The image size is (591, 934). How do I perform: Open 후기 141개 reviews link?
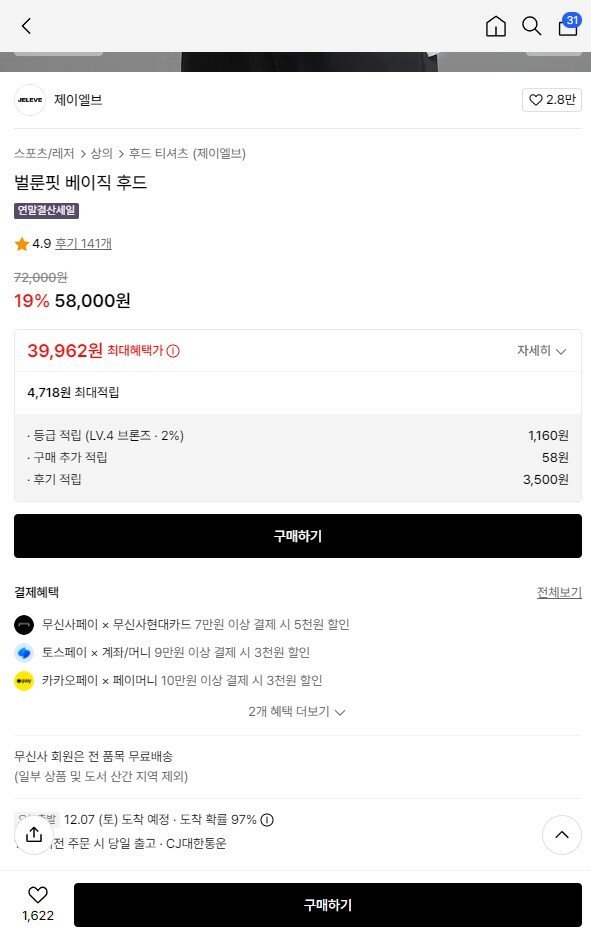pos(83,244)
